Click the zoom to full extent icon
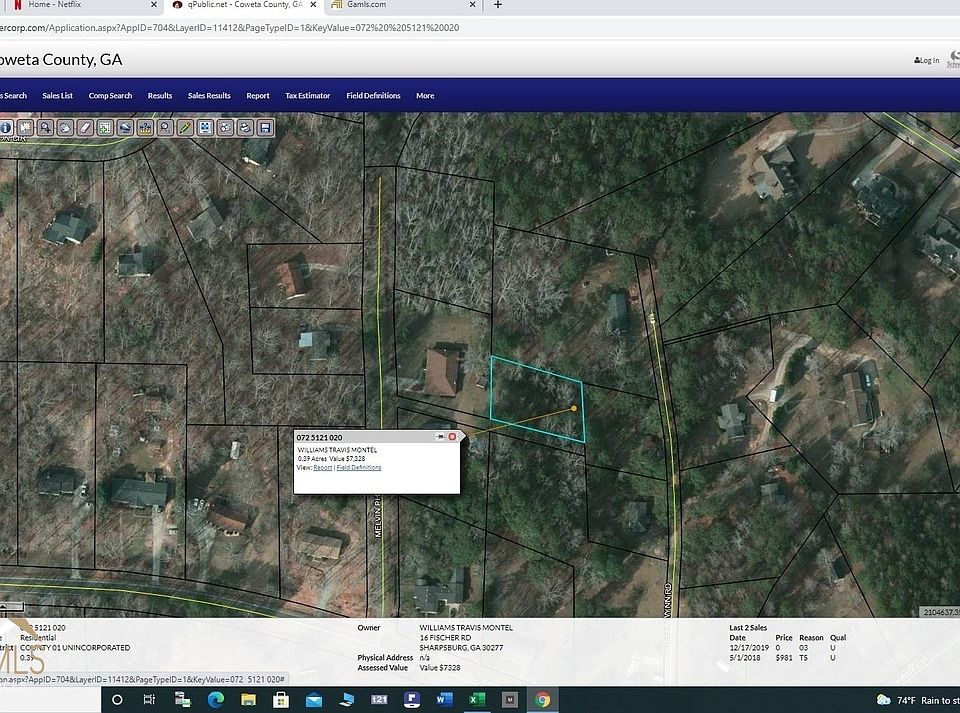 (205, 127)
